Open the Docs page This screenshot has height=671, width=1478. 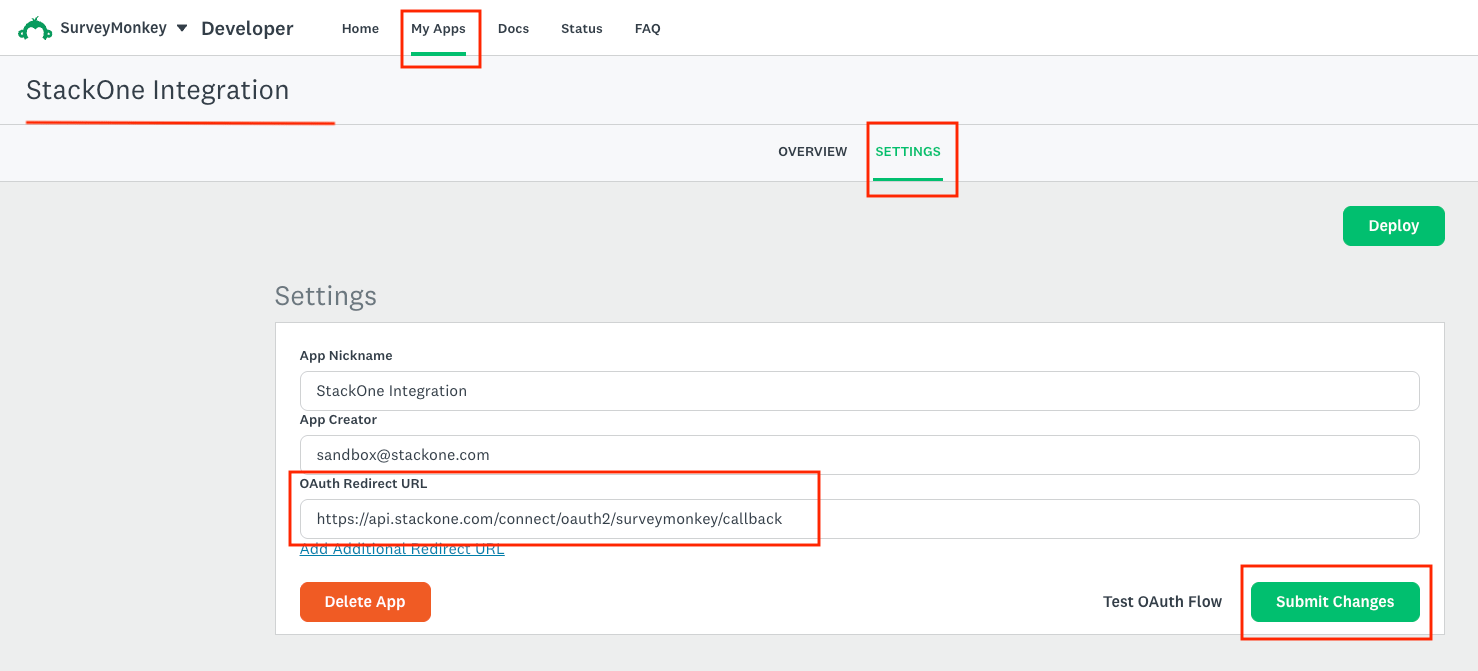513,29
